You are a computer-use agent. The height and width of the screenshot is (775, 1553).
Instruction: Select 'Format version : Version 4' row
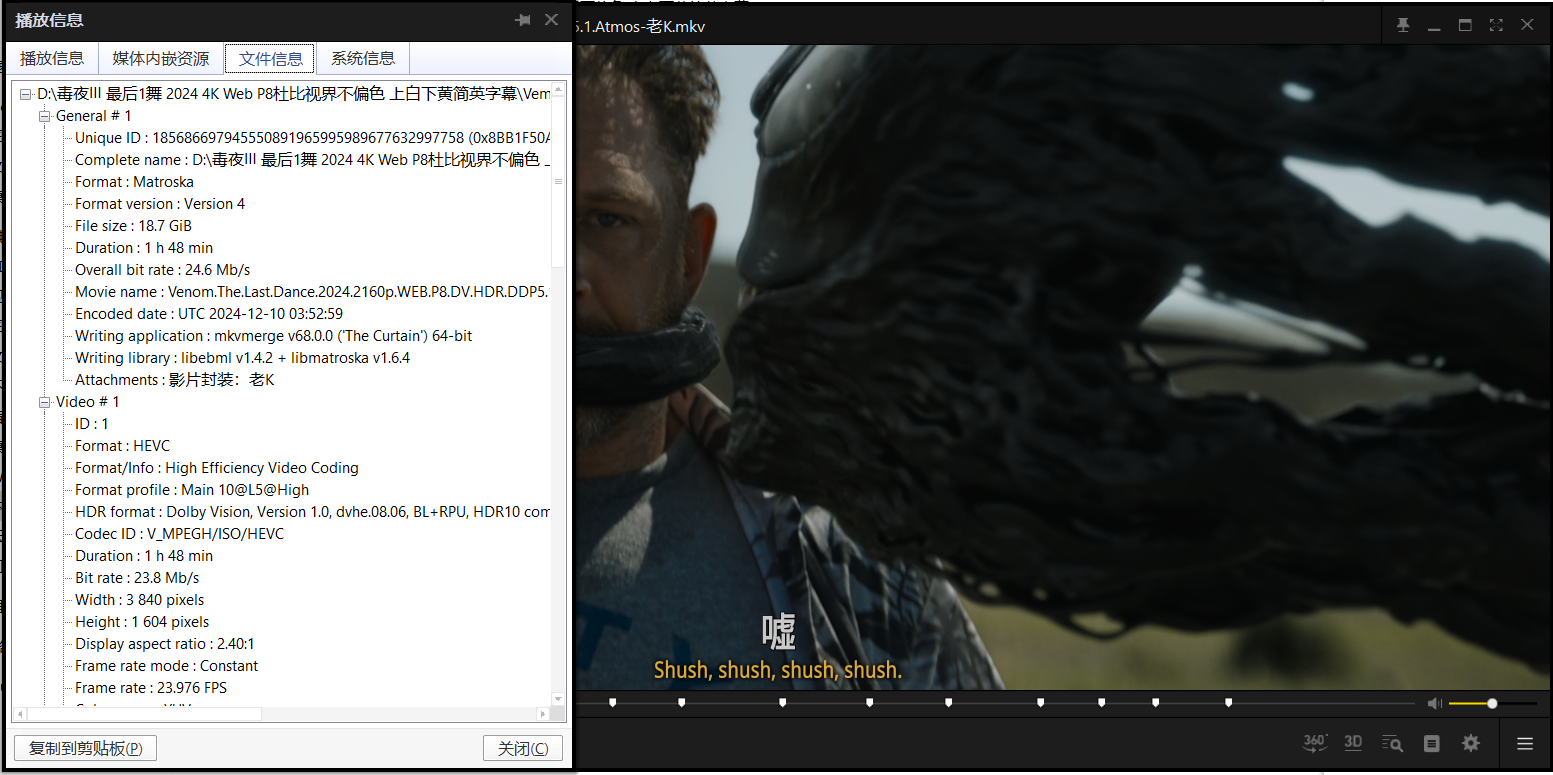click(160, 204)
